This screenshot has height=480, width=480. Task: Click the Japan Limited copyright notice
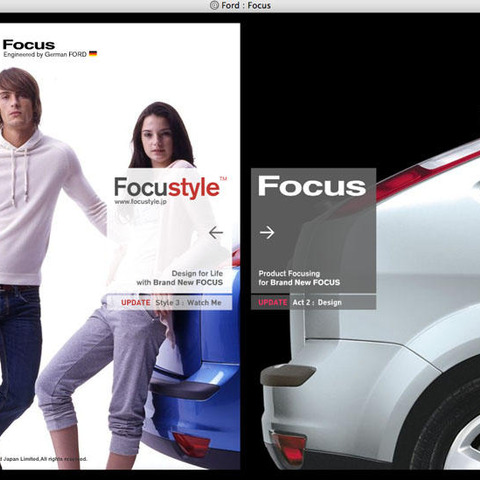pyautogui.click(x=44, y=459)
